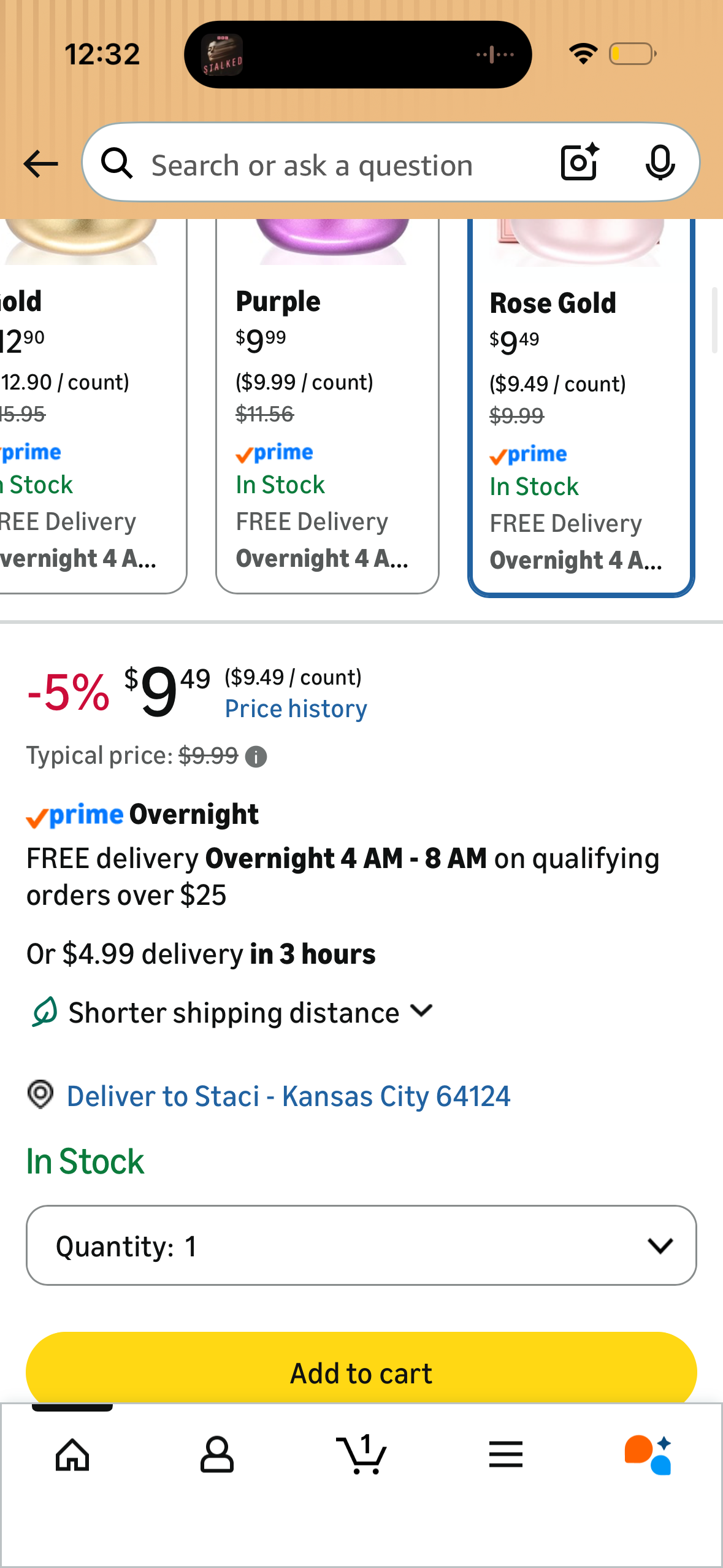
Task: Select the Gold color option
Action: pyautogui.click(x=92, y=405)
